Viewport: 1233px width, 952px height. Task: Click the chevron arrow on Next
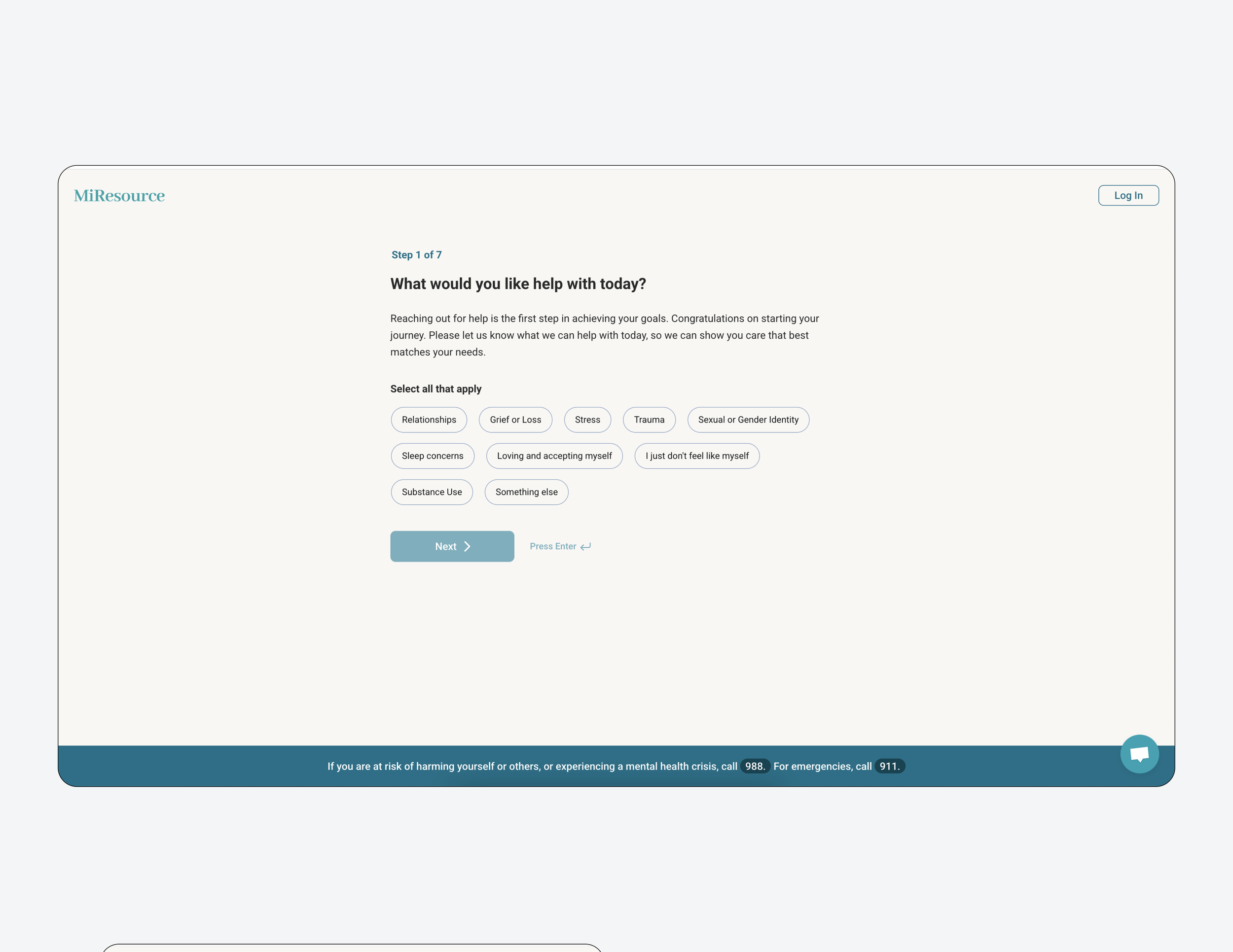[467, 546]
